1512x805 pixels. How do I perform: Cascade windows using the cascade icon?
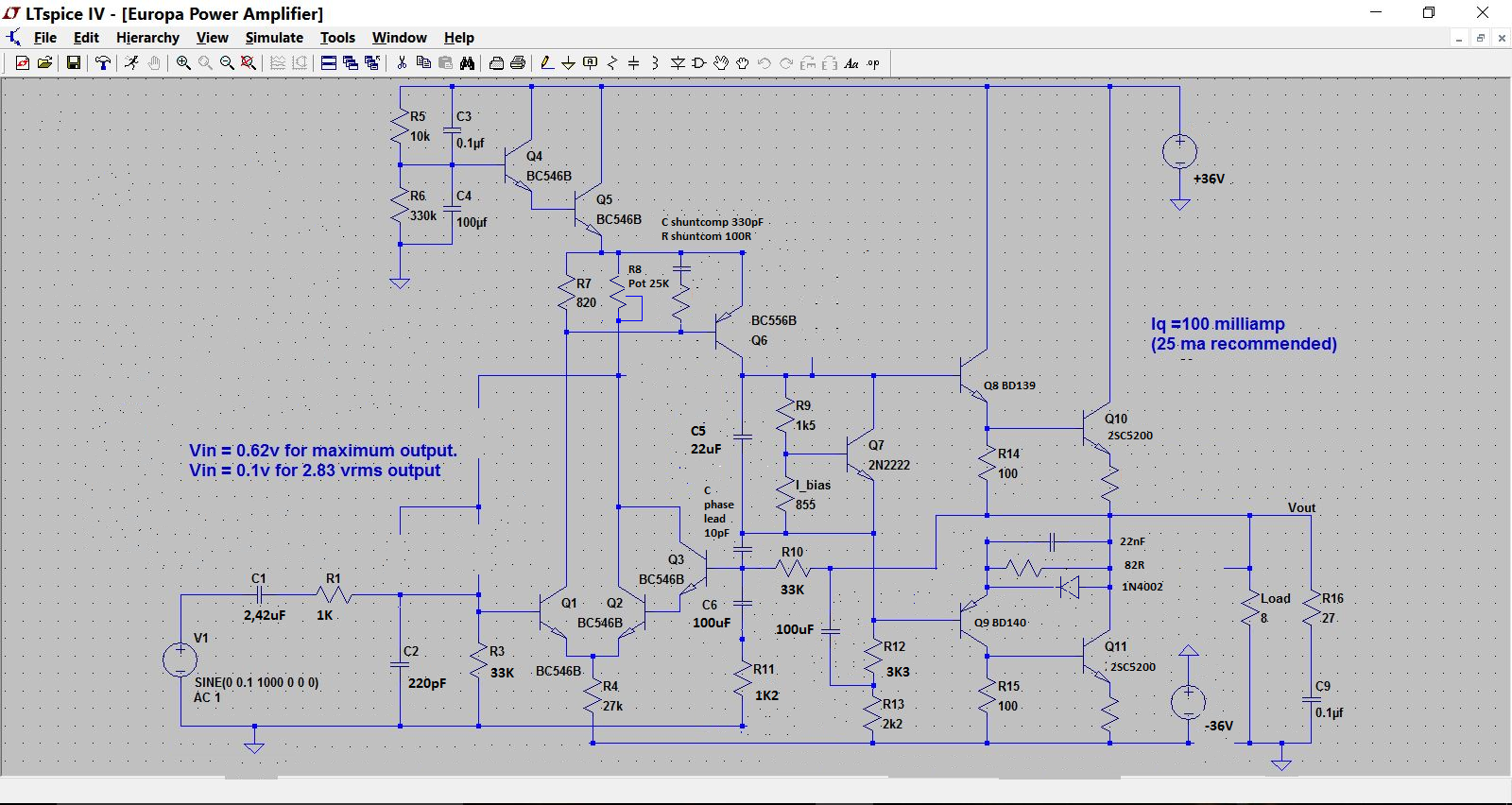point(351,63)
